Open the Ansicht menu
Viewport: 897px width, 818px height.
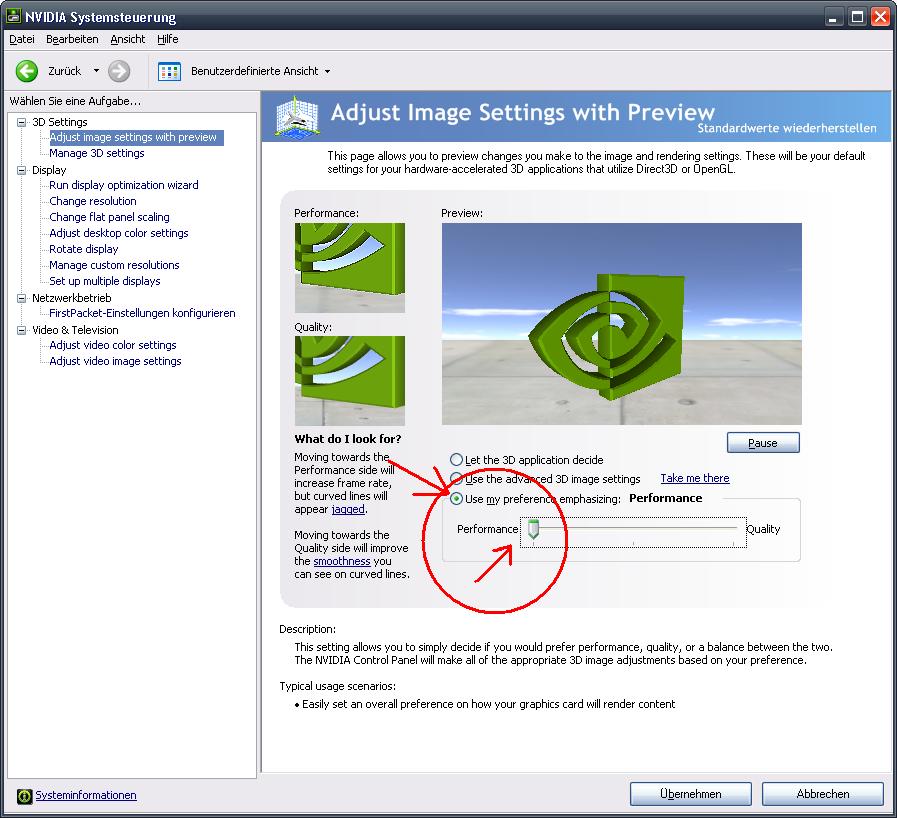coord(128,39)
